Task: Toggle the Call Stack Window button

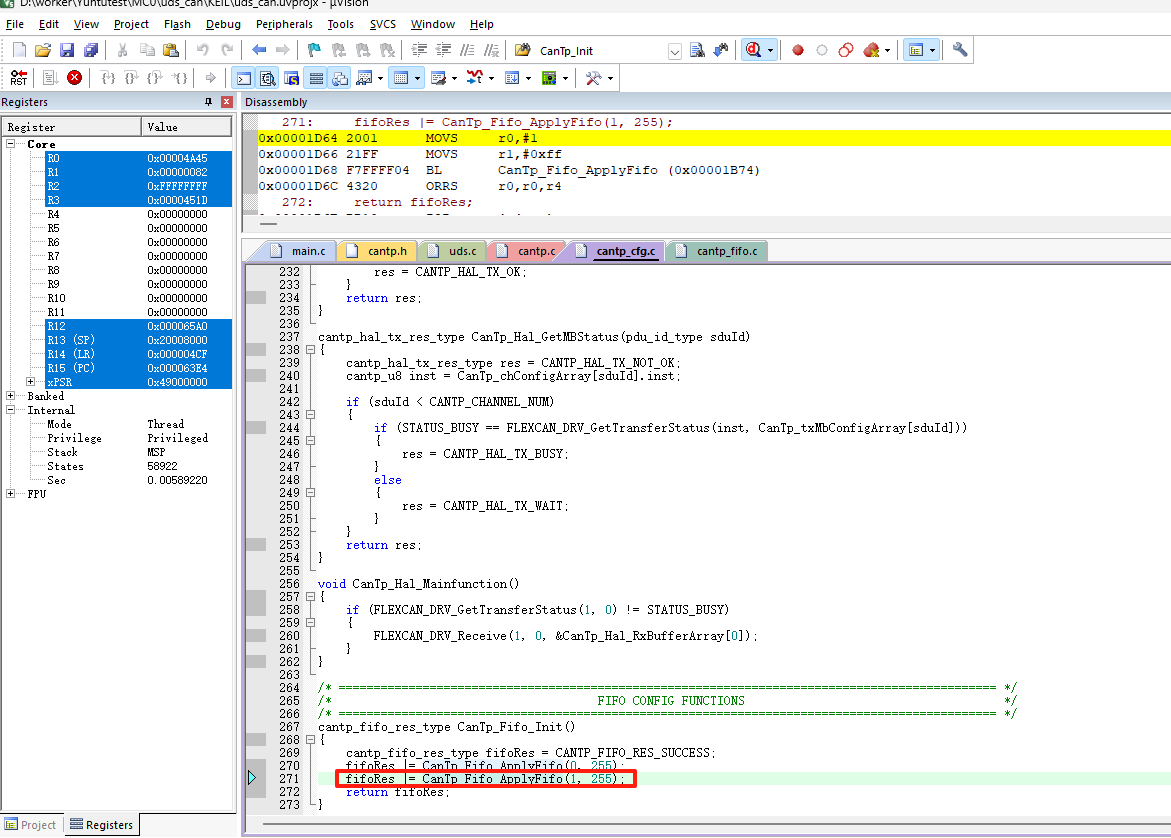Action: [340, 78]
